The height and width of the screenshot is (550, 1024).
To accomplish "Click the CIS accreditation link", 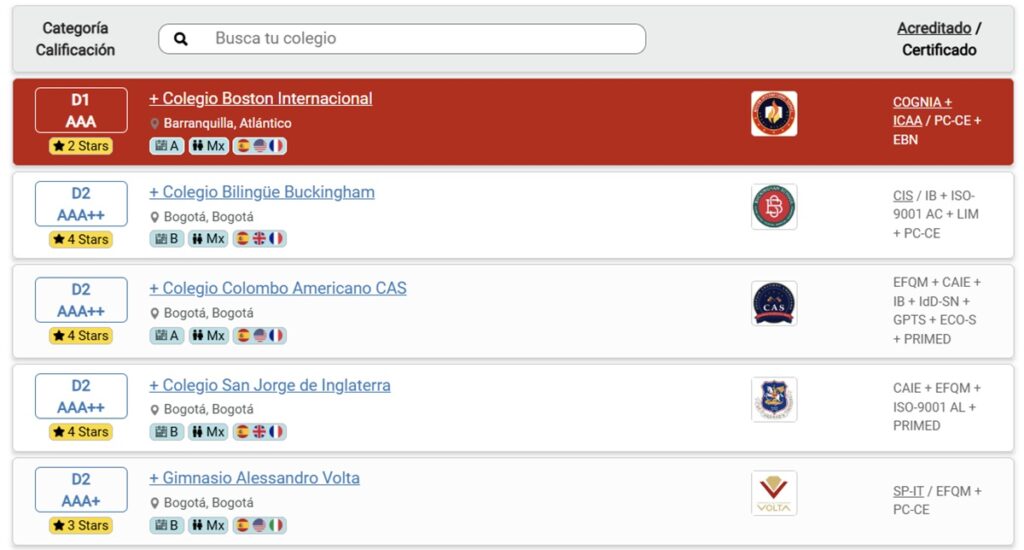I will (x=903, y=196).
